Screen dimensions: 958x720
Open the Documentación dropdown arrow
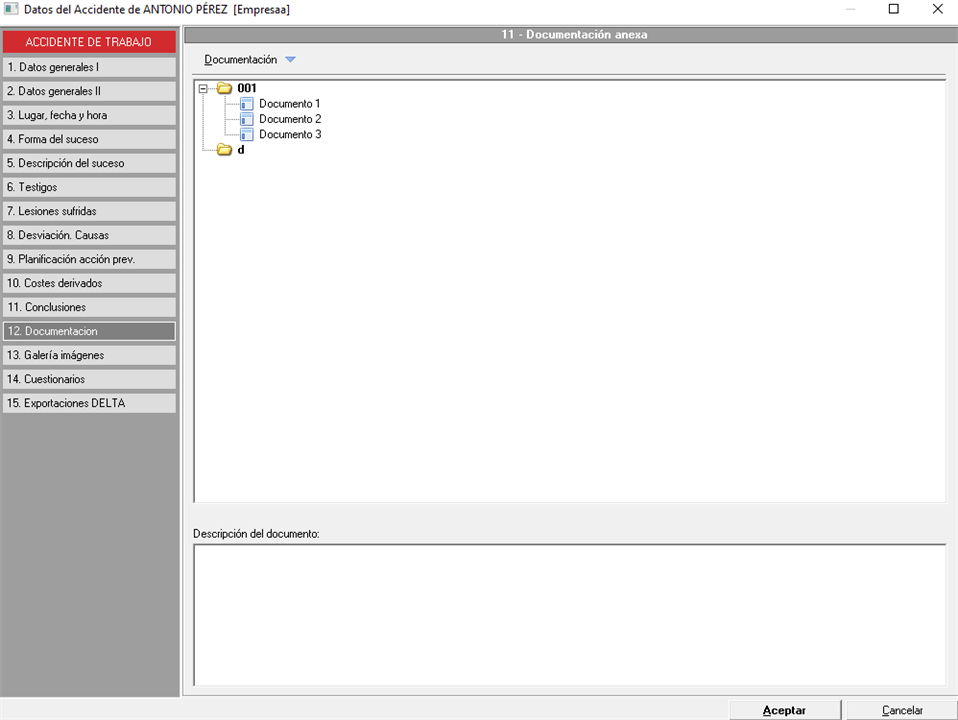[290, 60]
